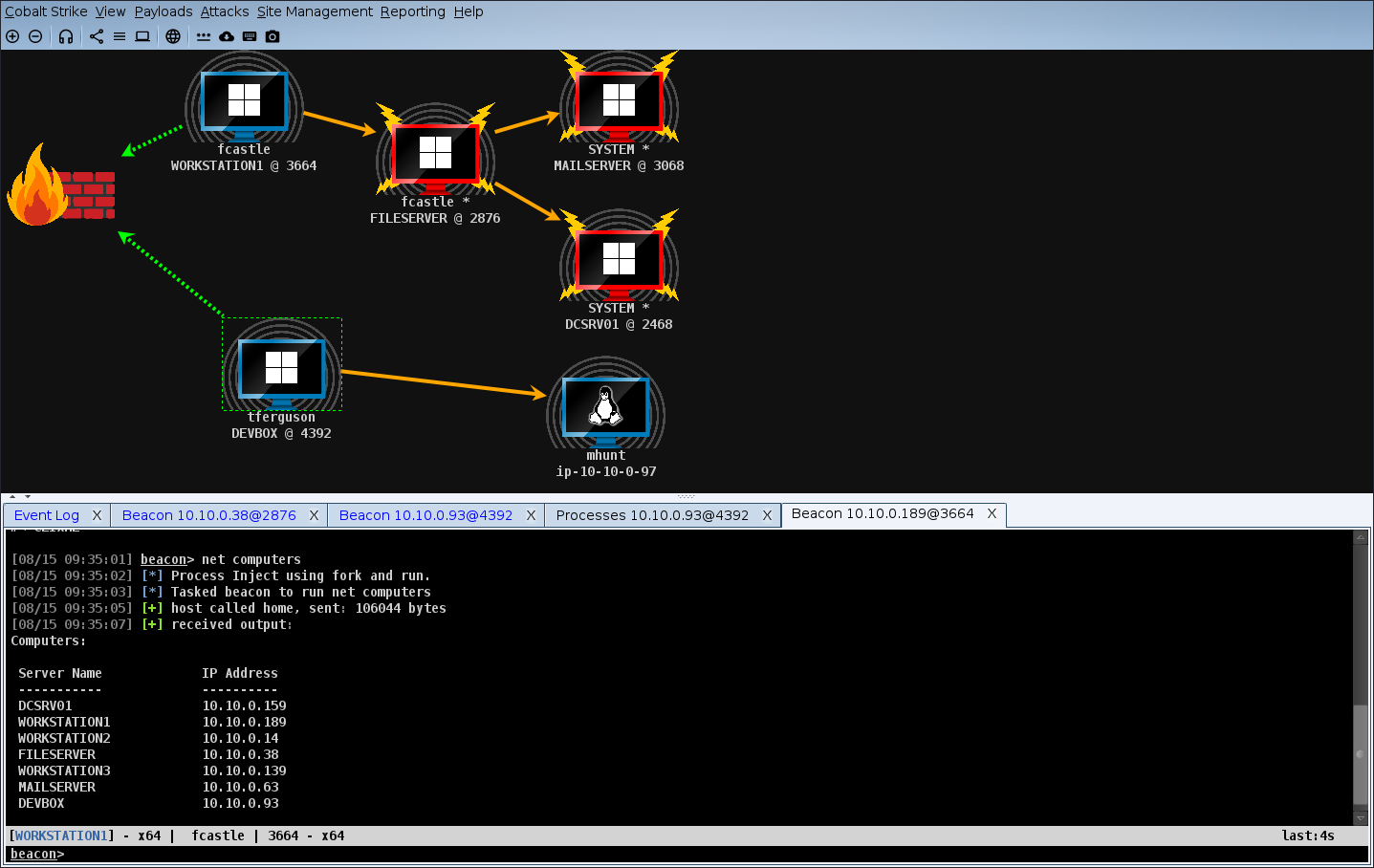Open downloads cloud icon

pos(227,36)
